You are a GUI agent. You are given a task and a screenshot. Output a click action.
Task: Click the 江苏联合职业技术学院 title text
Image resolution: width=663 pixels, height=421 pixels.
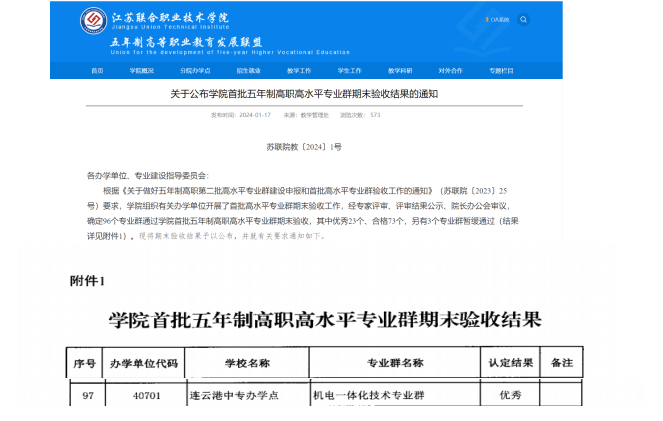(x=170, y=17)
